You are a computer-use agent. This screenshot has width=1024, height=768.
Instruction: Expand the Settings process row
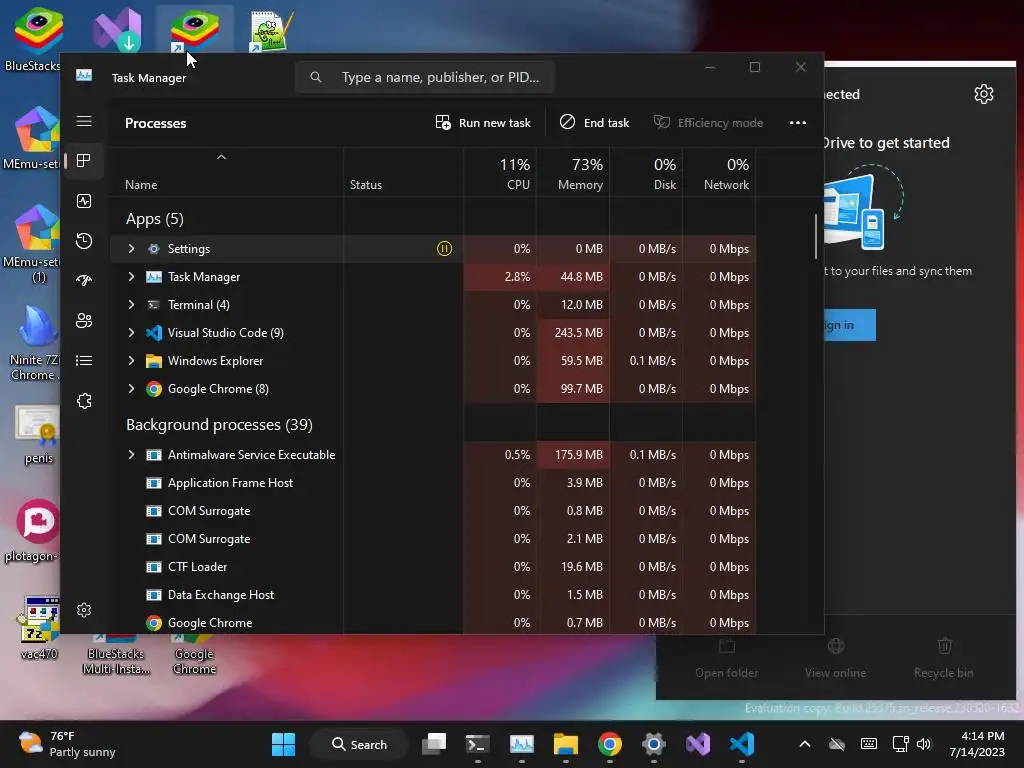[131, 249]
